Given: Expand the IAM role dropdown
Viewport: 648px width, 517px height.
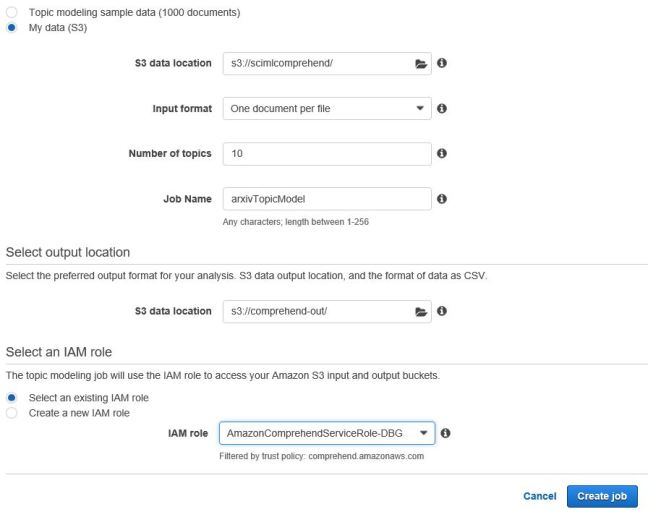Looking at the screenshot, I should point(326,433).
